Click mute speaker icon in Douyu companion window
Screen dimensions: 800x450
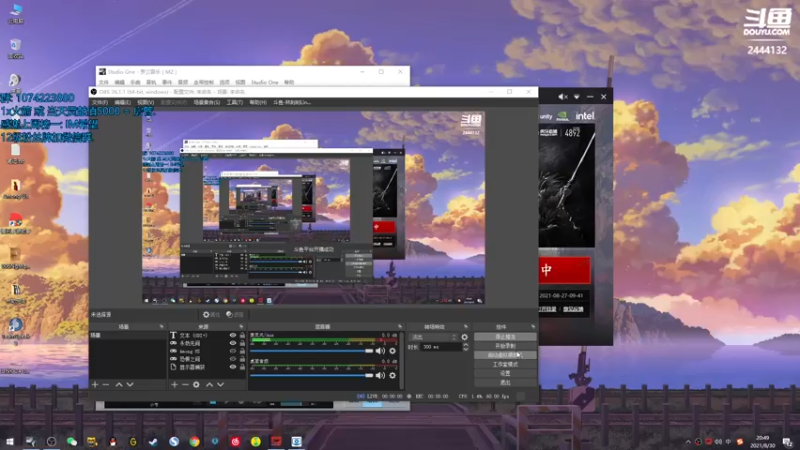click(x=563, y=96)
